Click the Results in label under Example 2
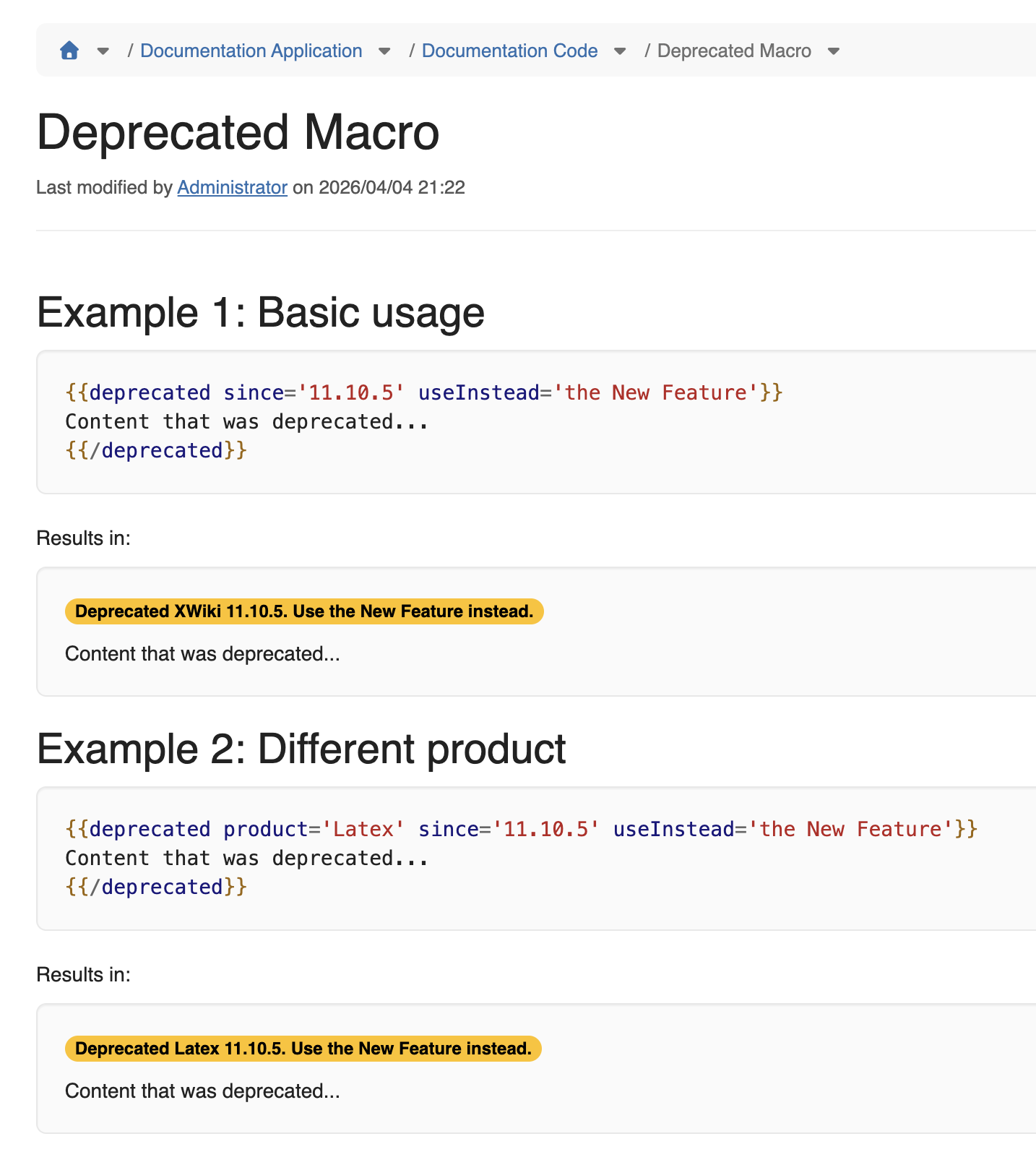The image size is (1036, 1165). (83, 975)
